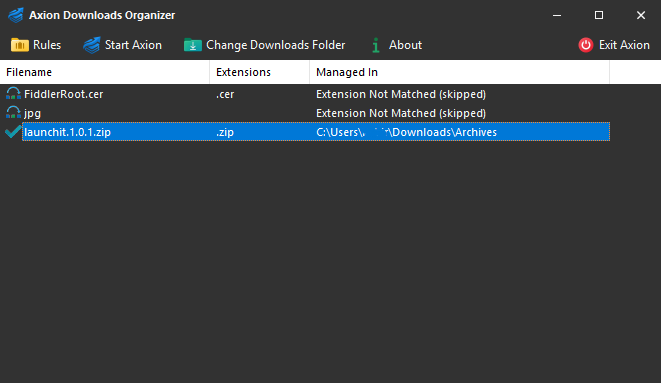
Task: Sort by the Extensions column header
Action: coord(259,72)
